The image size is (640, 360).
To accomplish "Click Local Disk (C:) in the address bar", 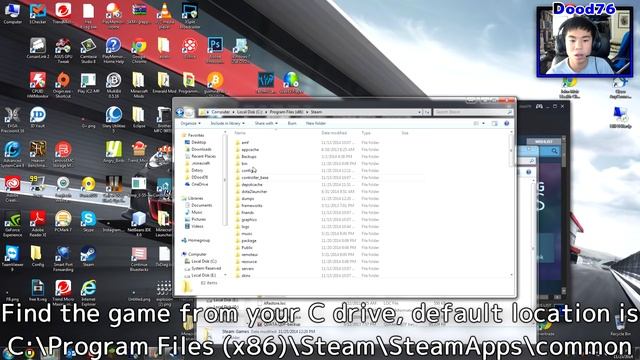I will tap(250, 112).
